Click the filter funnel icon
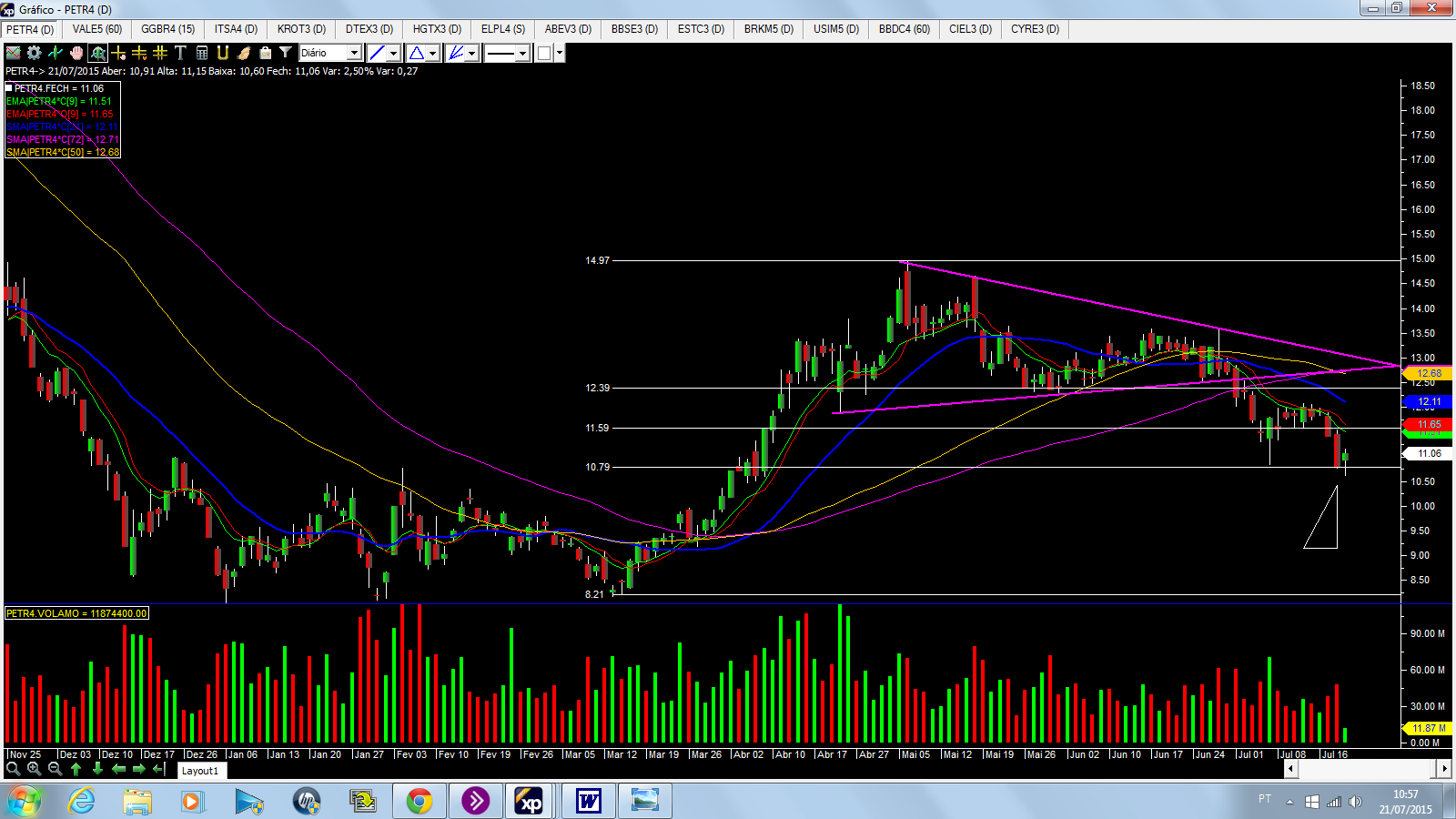Viewport: 1456px width, 819px height. [x=286, y=53]
